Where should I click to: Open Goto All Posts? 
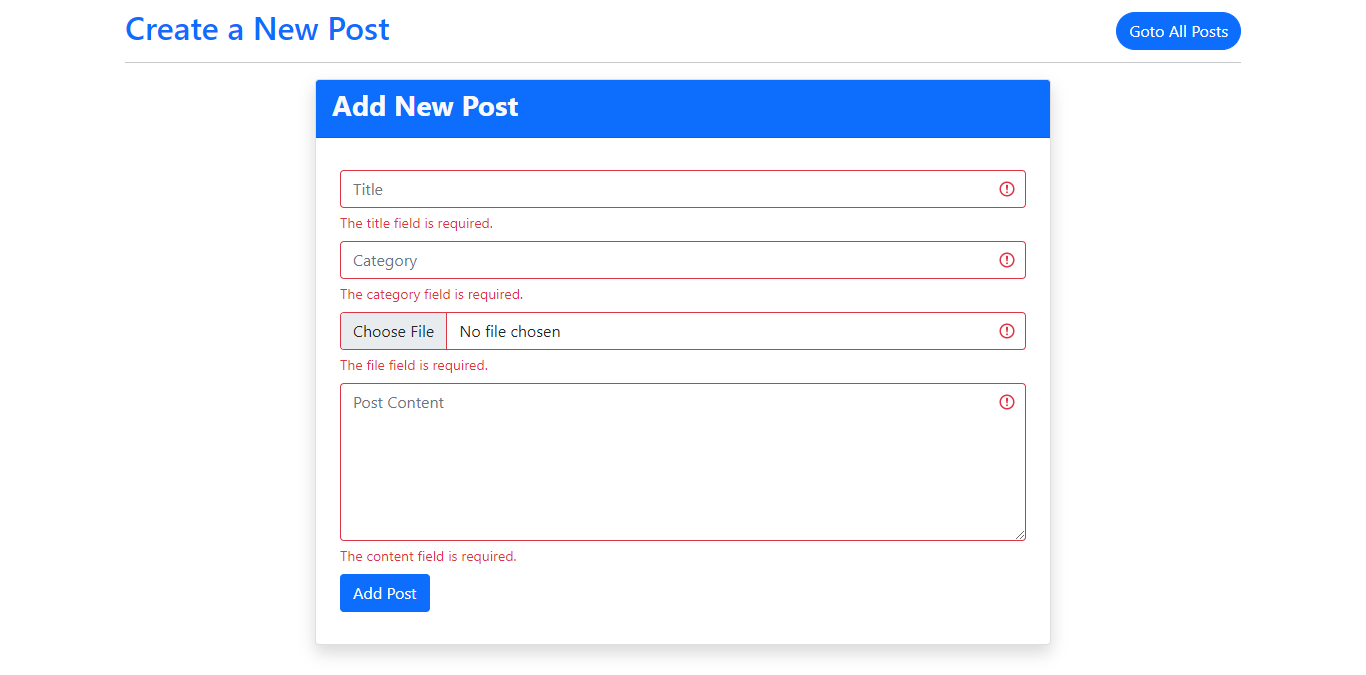[1178, 31]
